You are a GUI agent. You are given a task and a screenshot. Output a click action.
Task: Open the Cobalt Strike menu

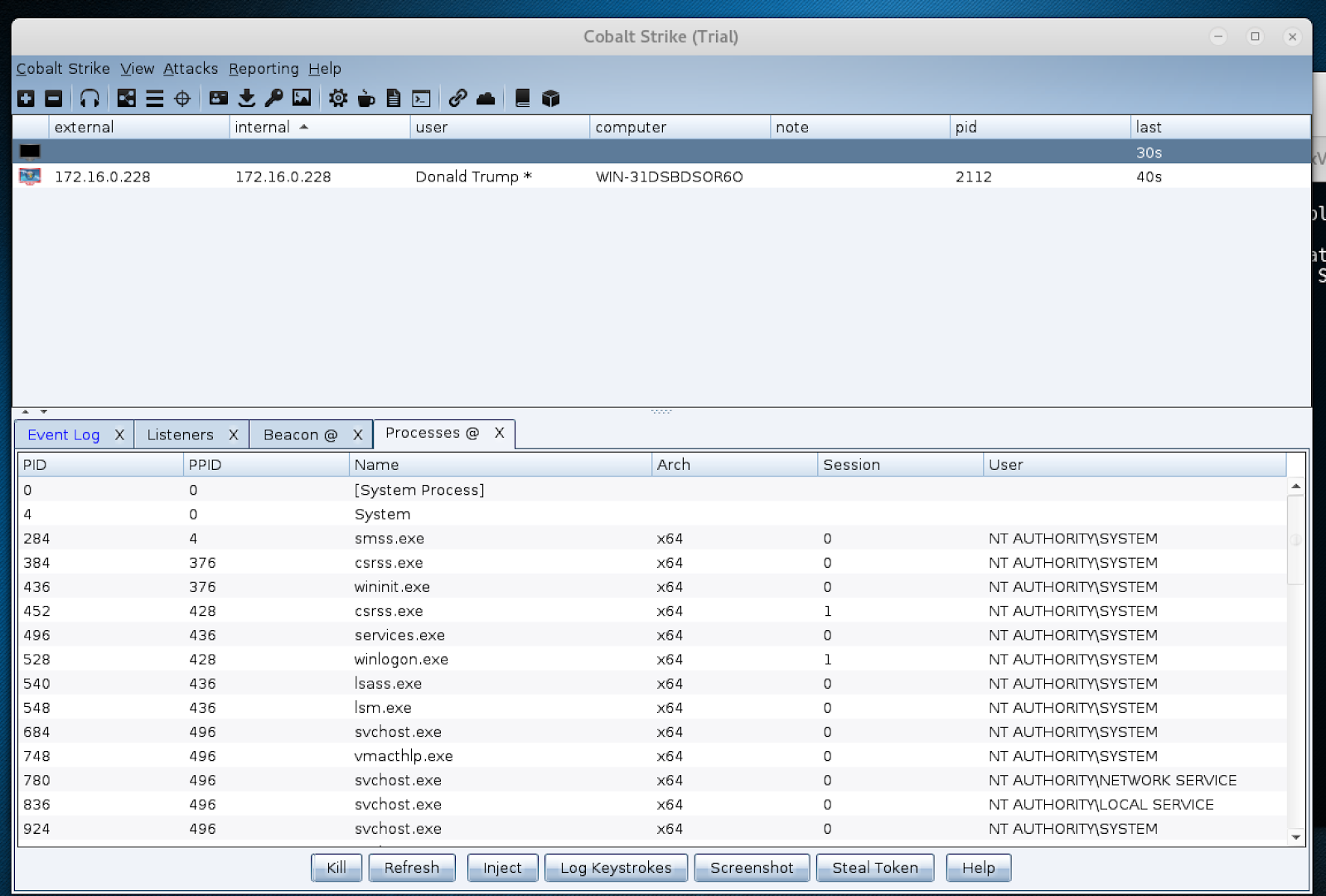coord(63,69)
